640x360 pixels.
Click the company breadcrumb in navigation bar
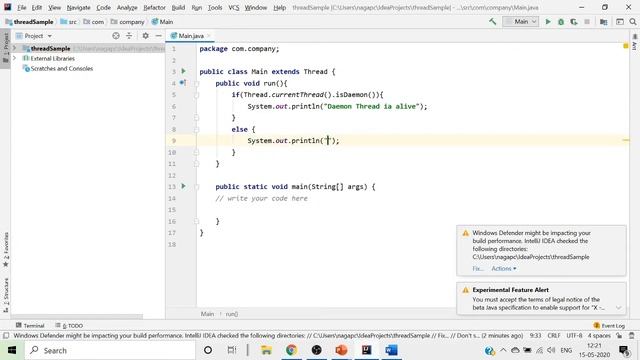(x=127, y=22)
